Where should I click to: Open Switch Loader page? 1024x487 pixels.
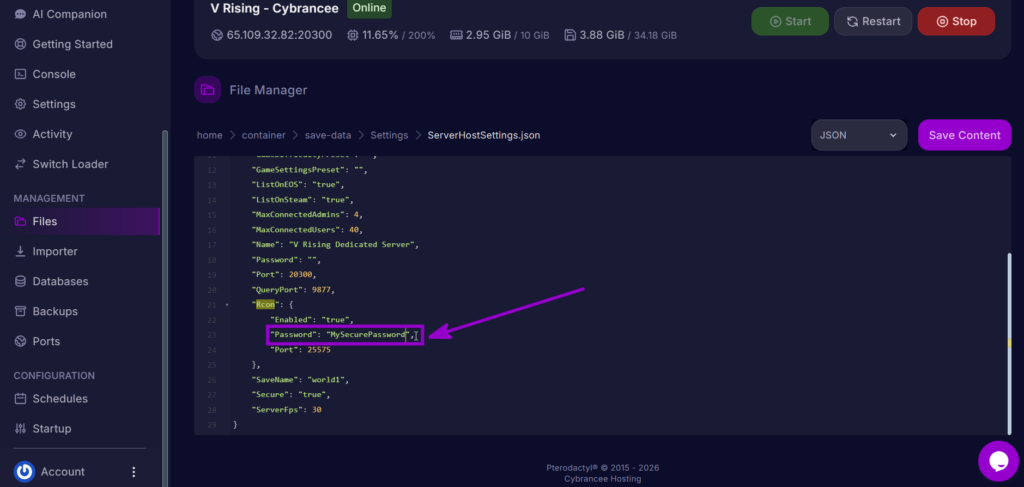tap(61, 165)
